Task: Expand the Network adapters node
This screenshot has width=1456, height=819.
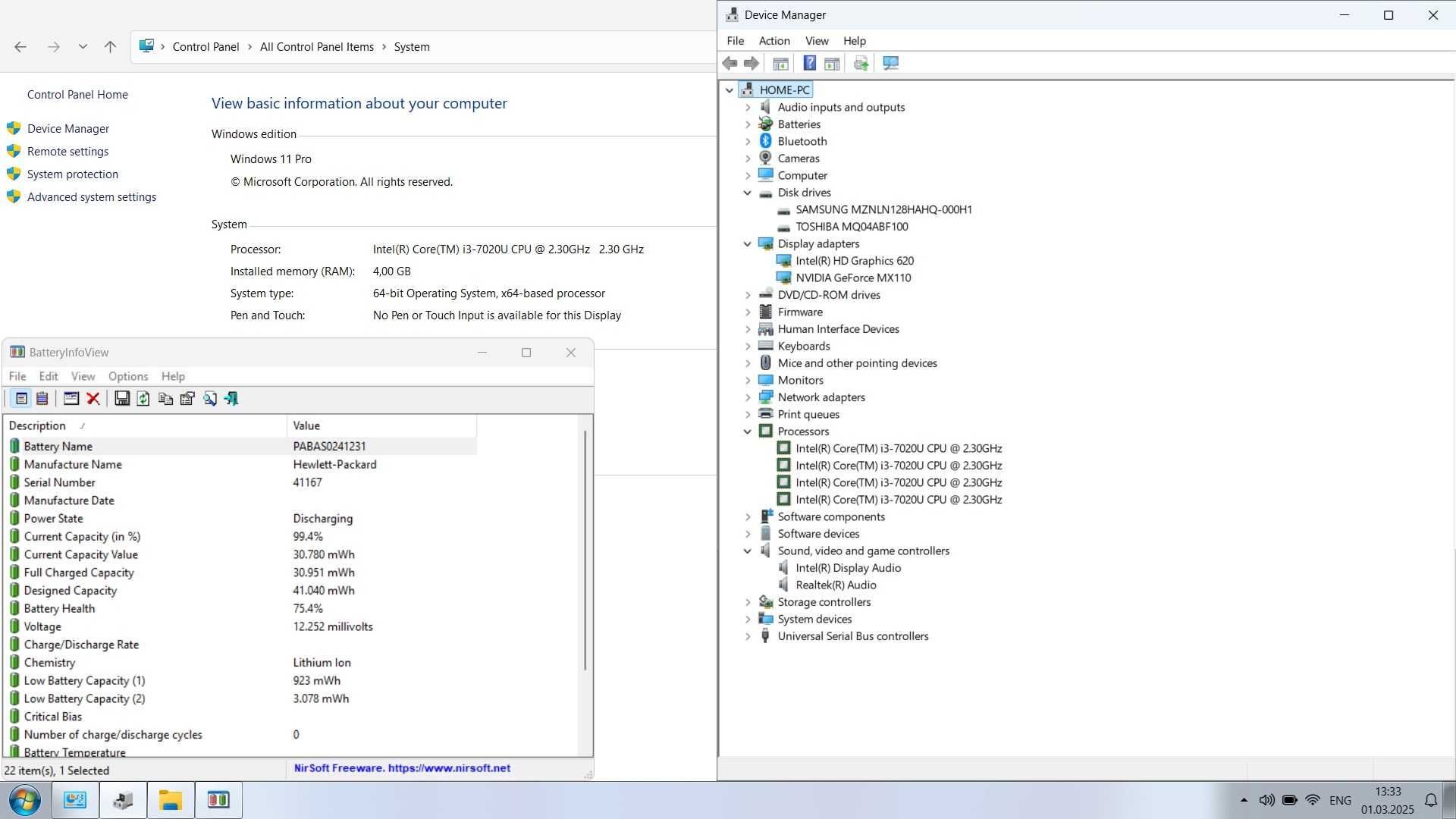Action: pyautogui.click(x=748, y=397)
